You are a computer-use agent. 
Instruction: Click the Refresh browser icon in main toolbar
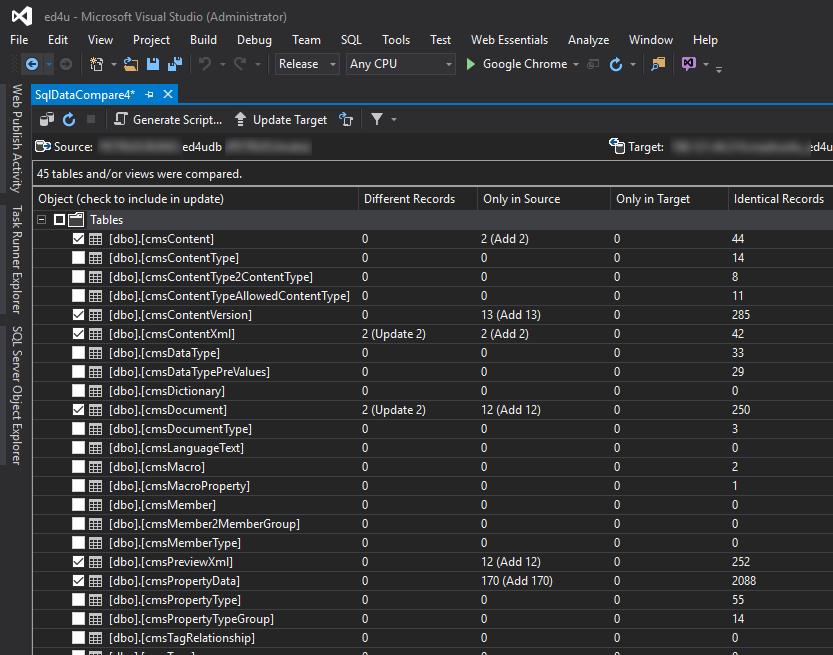(x=616, y=64)
